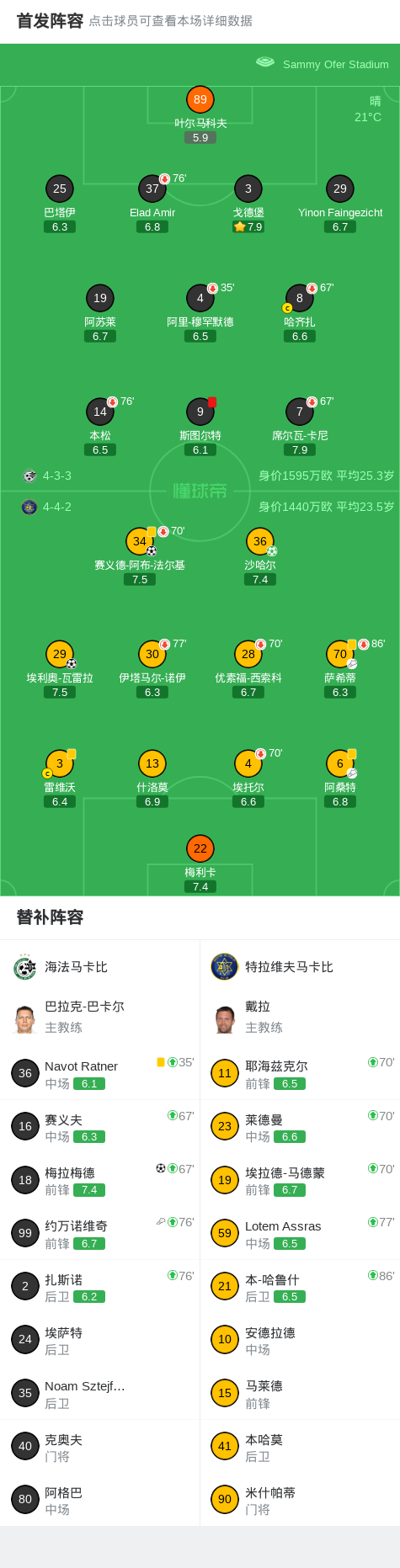Click the stadium icon near Sammy Ofer
This screenshot has width=400, height=1568.
(x=265, y=61)
